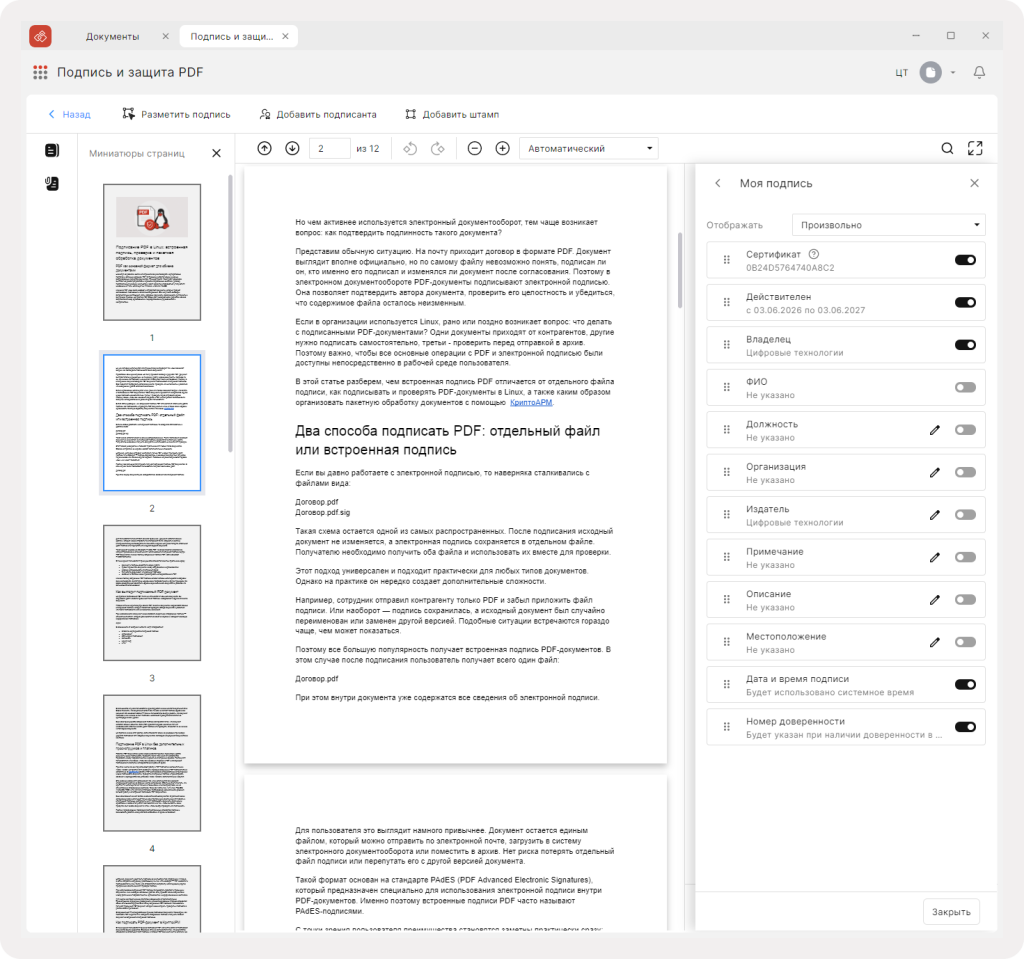Open signatures sidebar panel icon

click(x=52, y=184)
